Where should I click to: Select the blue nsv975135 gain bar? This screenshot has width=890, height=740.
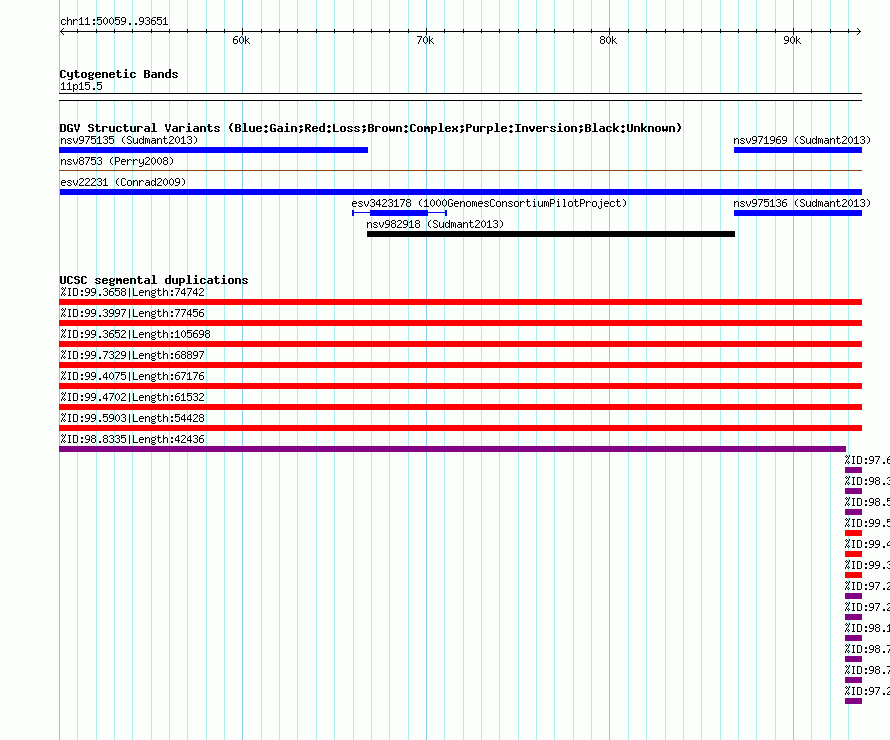213,150
